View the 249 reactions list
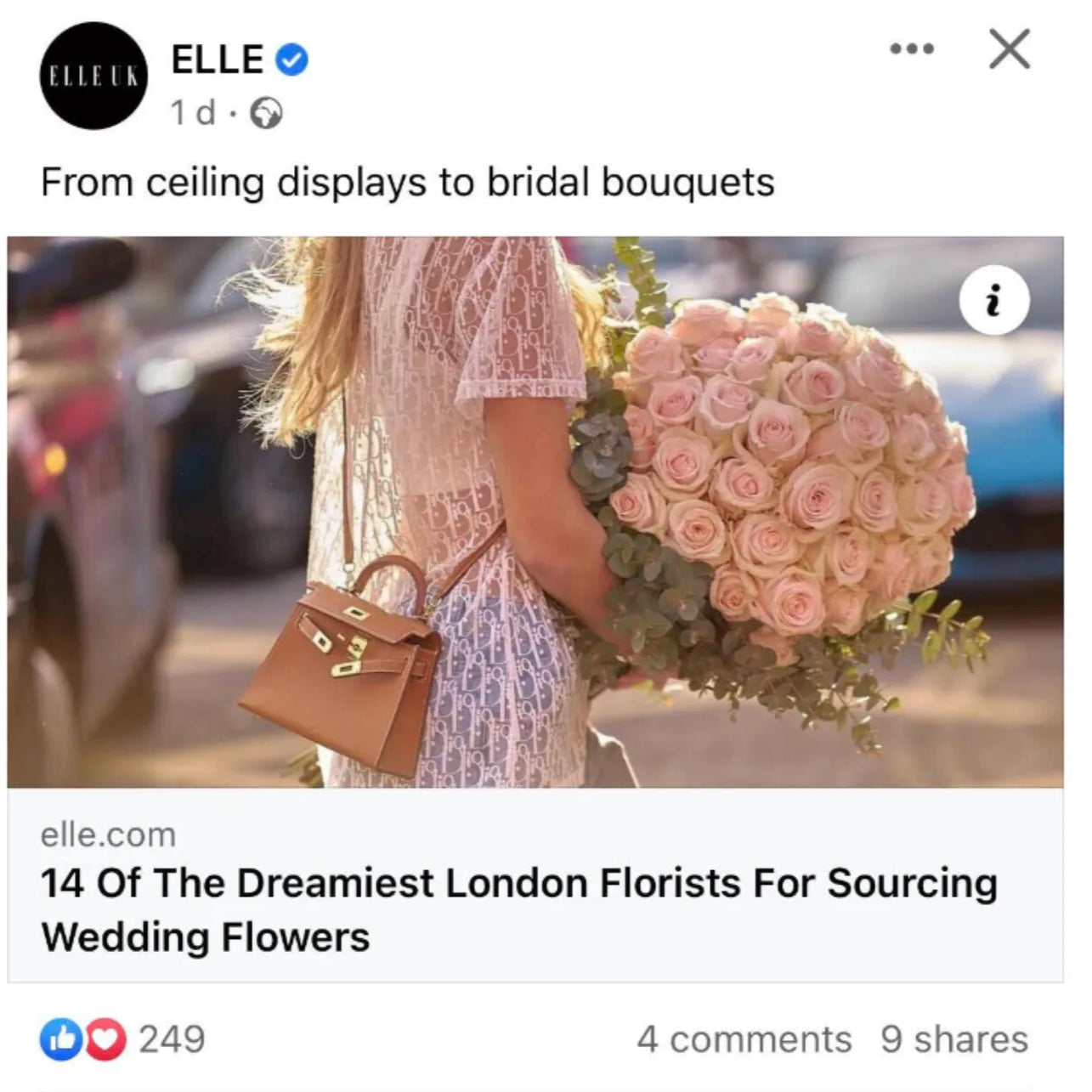 173,1039
